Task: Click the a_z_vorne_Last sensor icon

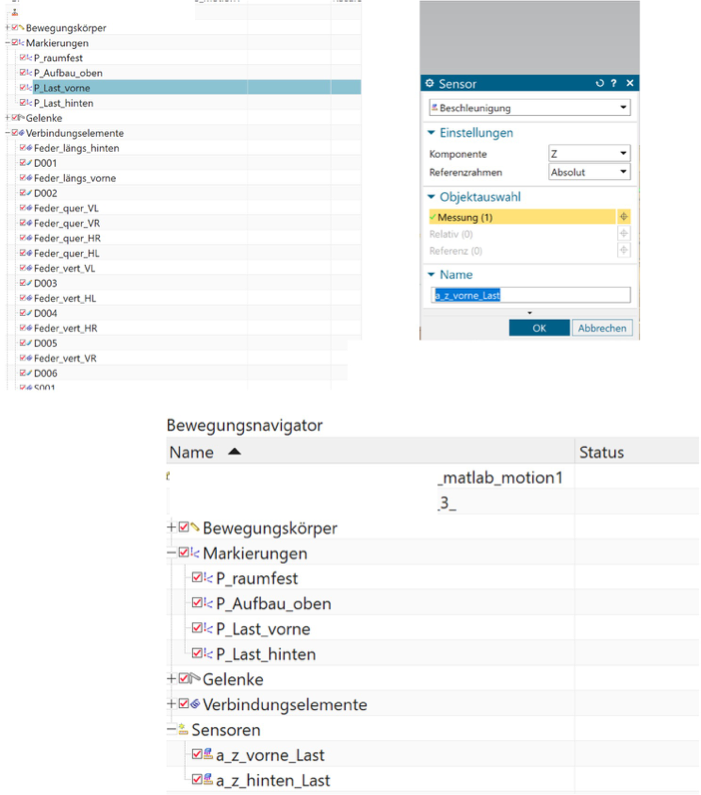Action: 208,754
